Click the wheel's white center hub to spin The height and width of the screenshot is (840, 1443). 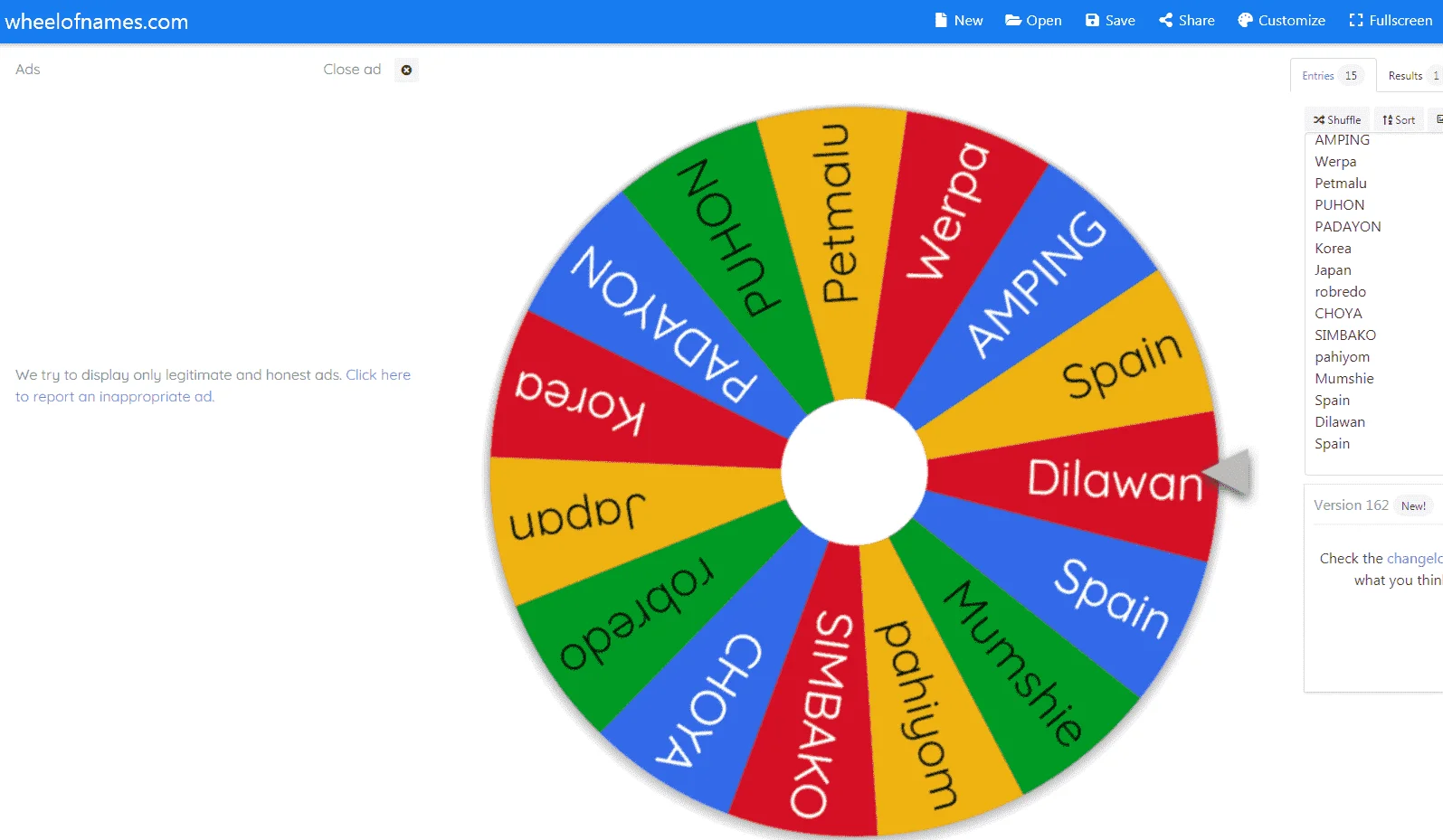854,471
